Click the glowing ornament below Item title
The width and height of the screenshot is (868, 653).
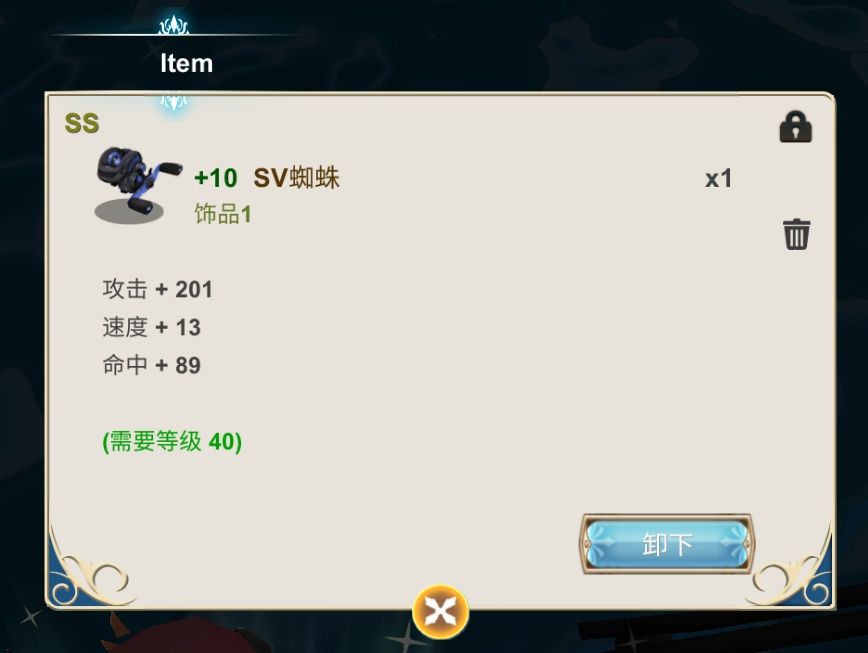click(174, 101)
